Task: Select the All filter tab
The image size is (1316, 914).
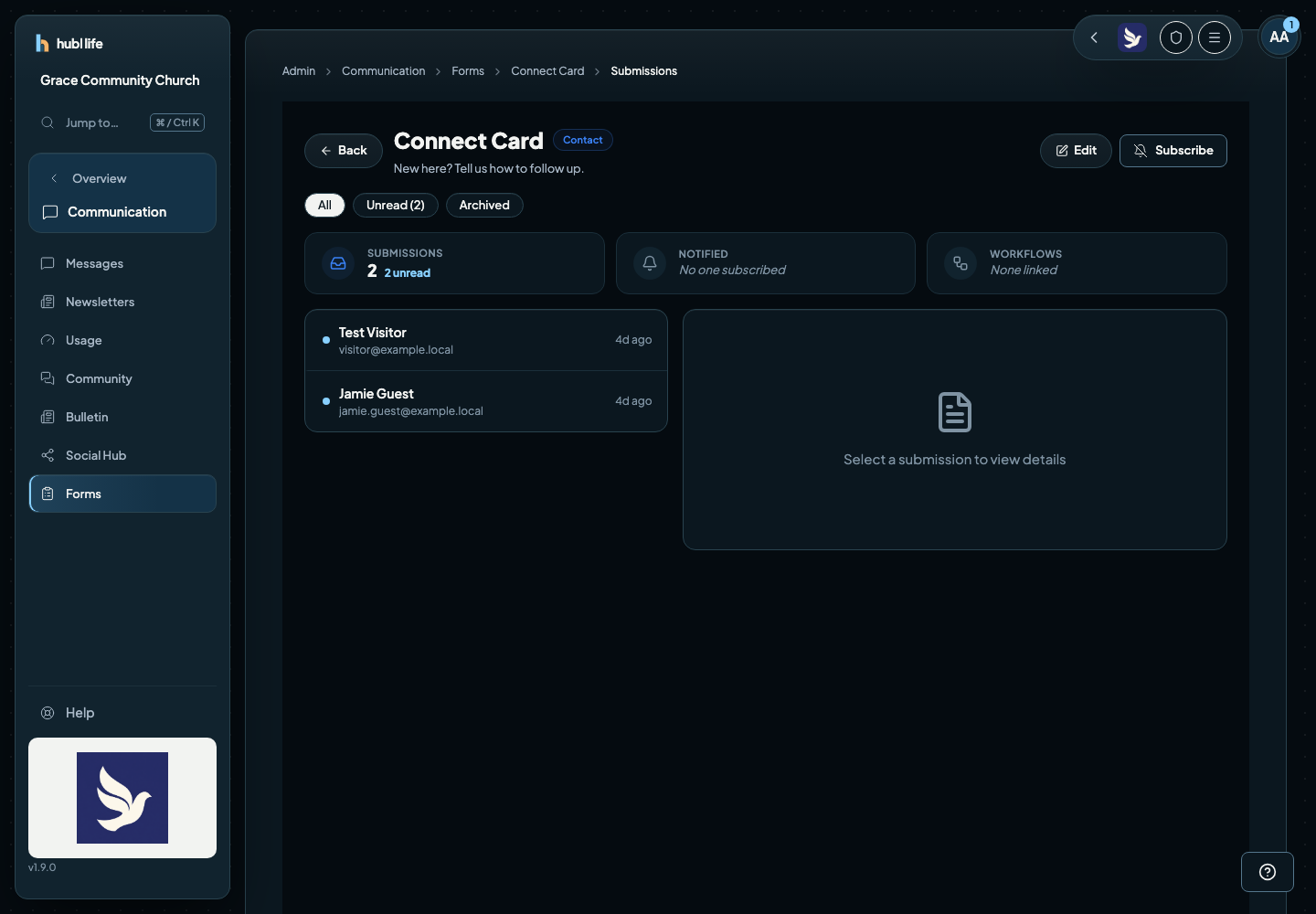Action: 324,206
